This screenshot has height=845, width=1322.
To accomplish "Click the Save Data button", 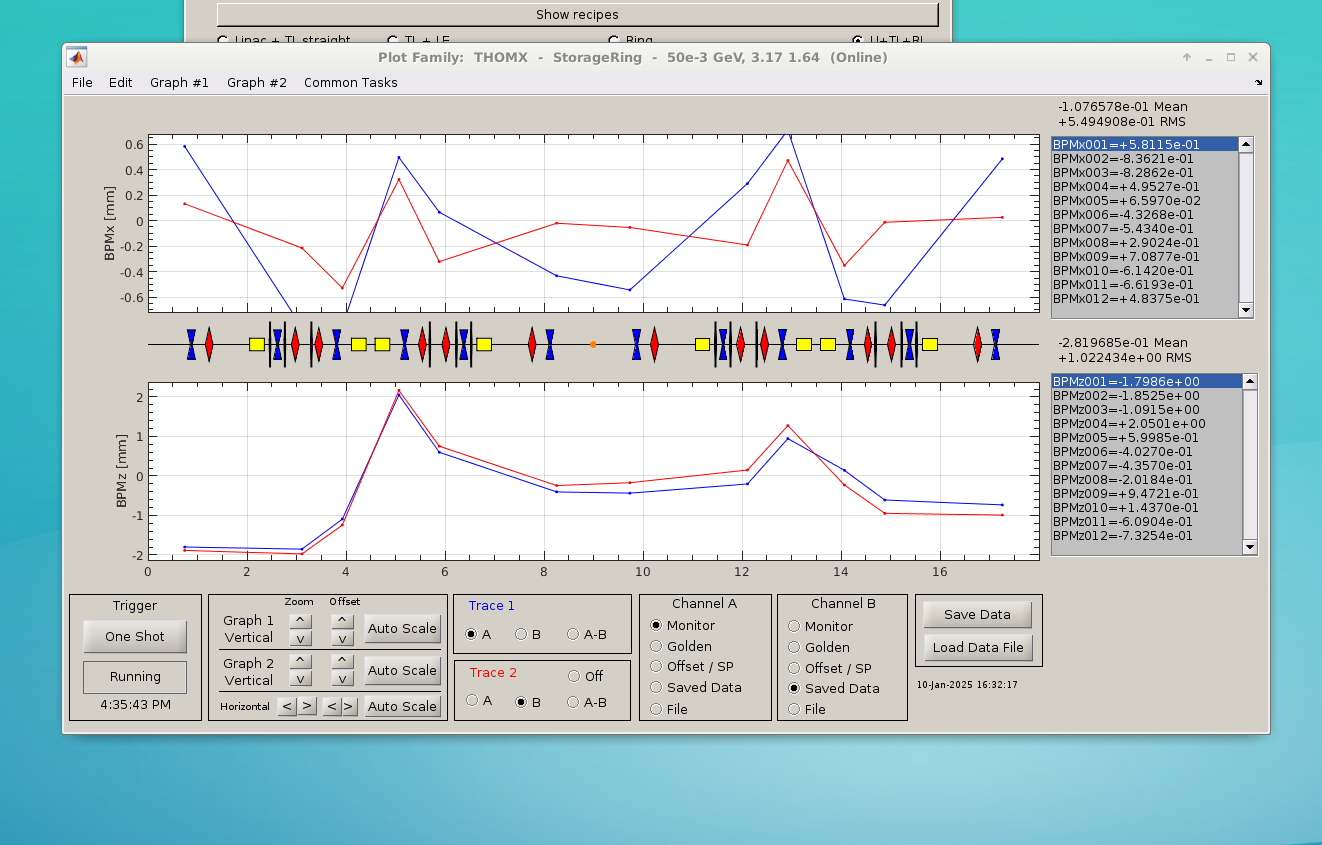I will click(x=977, y=614).
